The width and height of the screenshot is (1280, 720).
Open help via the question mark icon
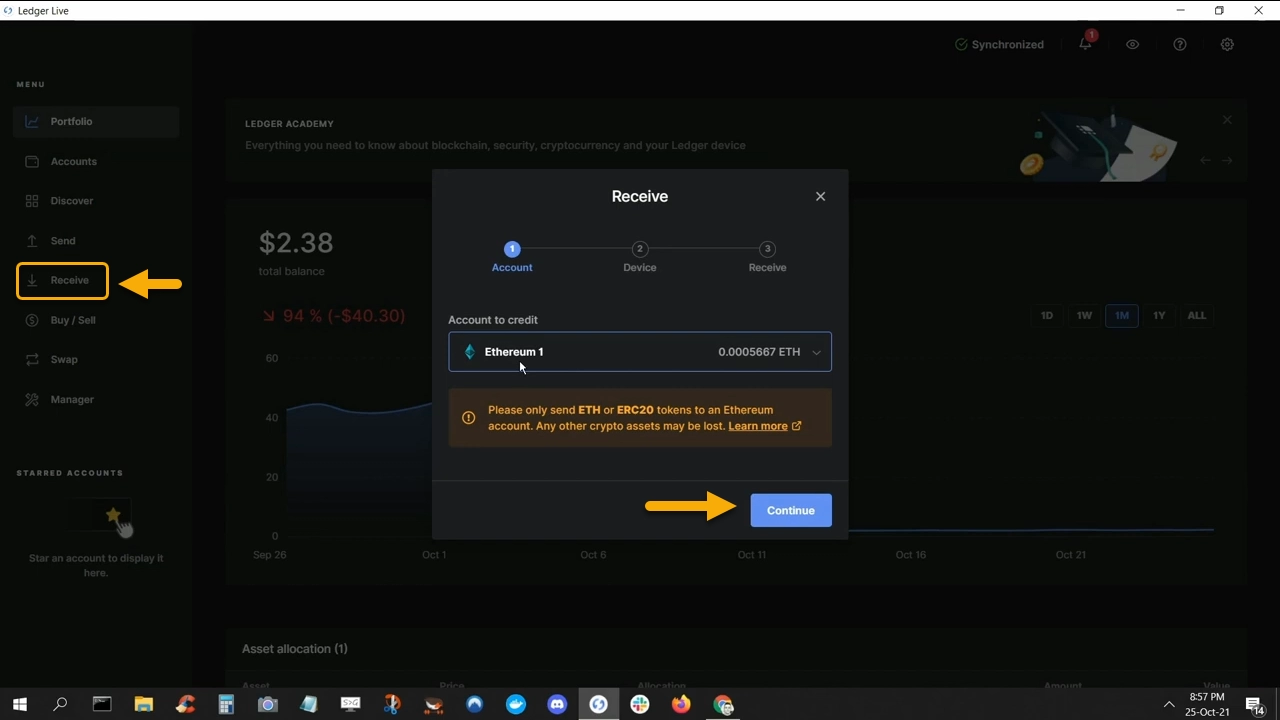1180,44
